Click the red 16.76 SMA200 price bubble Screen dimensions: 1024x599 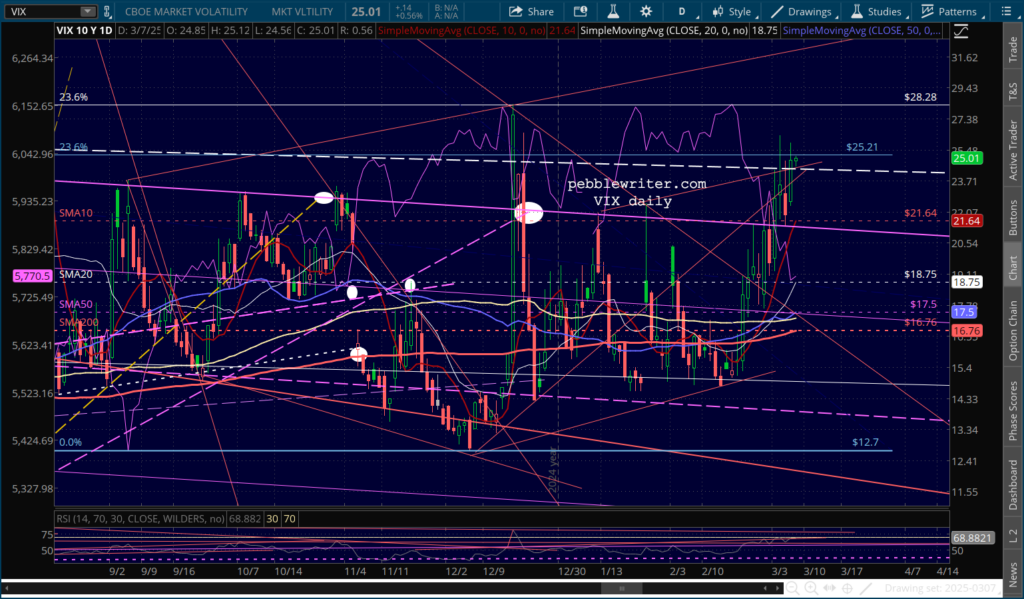pos(967,331)
